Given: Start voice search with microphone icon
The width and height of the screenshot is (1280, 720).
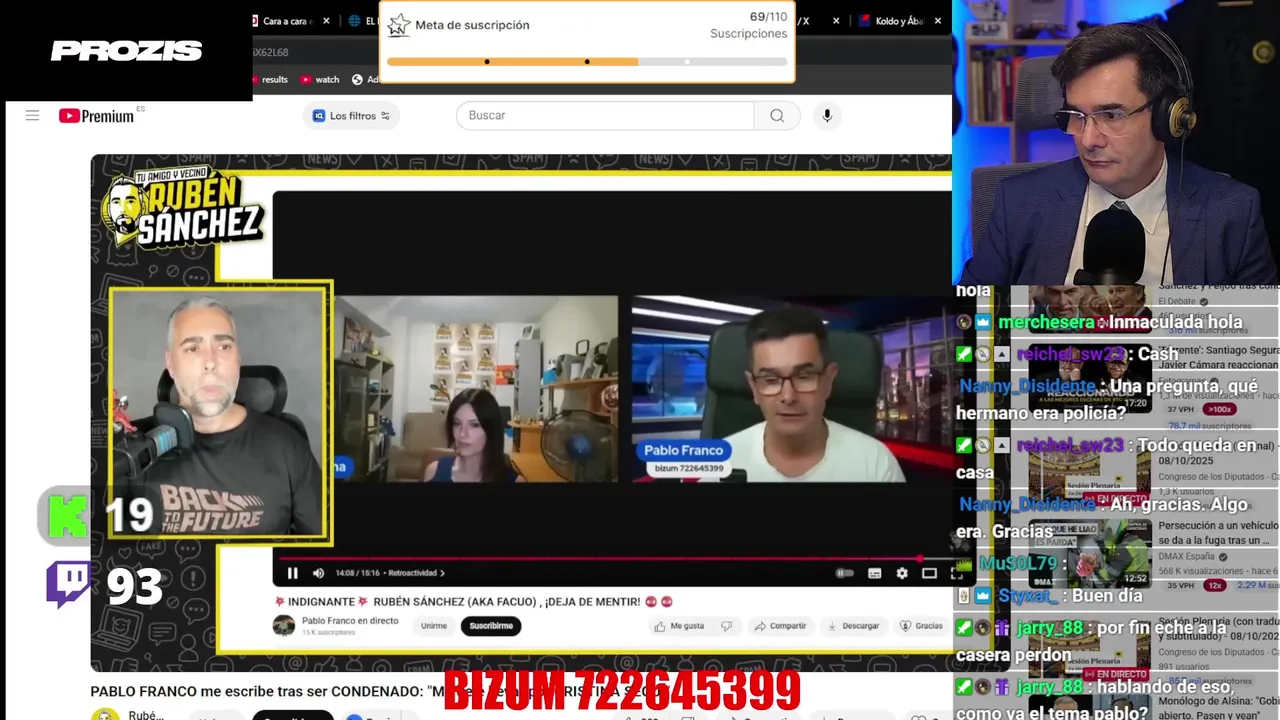Looking at the screenshot, I should point(827,116).
